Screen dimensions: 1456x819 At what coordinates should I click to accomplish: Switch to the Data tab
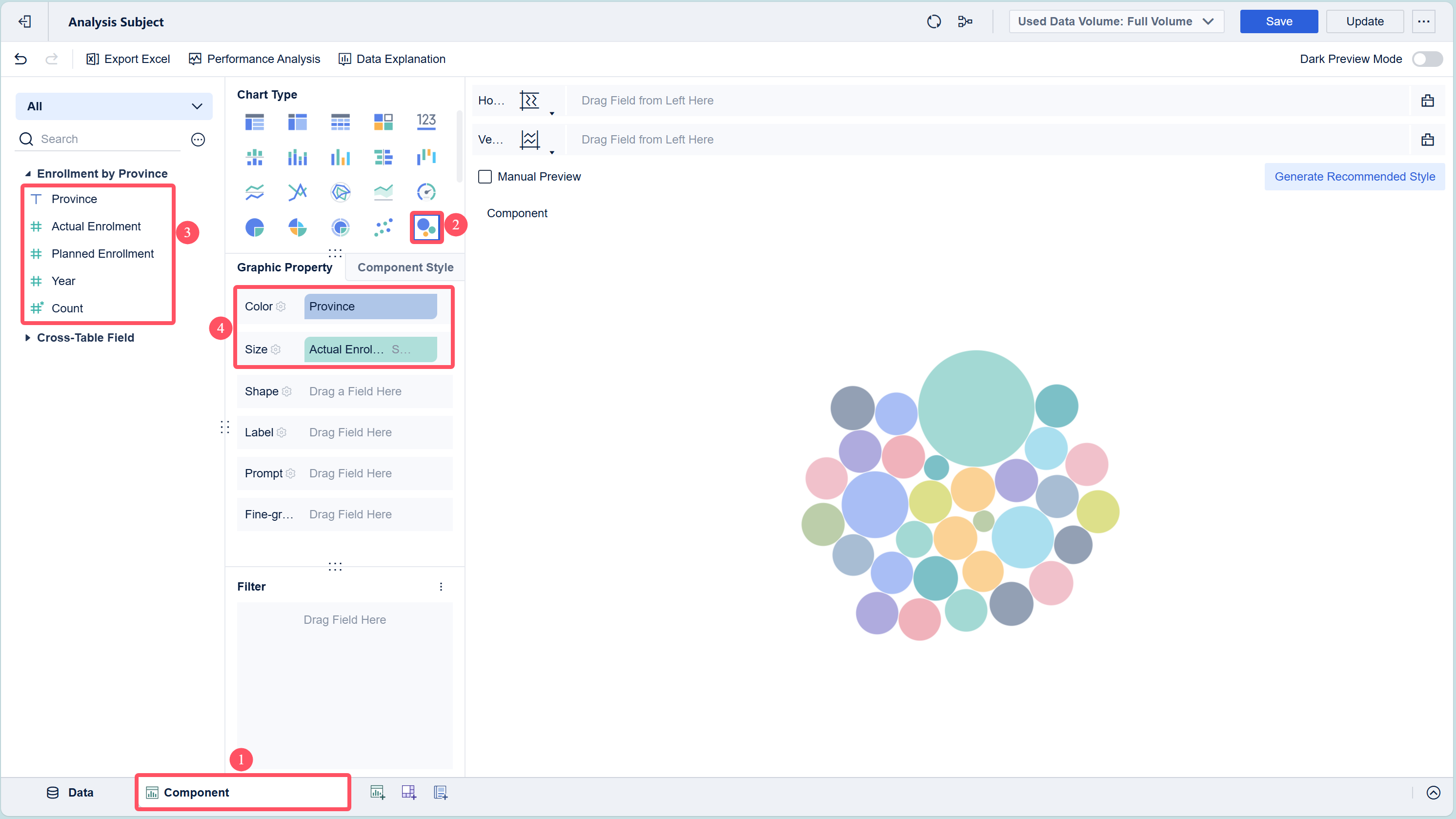(x=70, y=793)
